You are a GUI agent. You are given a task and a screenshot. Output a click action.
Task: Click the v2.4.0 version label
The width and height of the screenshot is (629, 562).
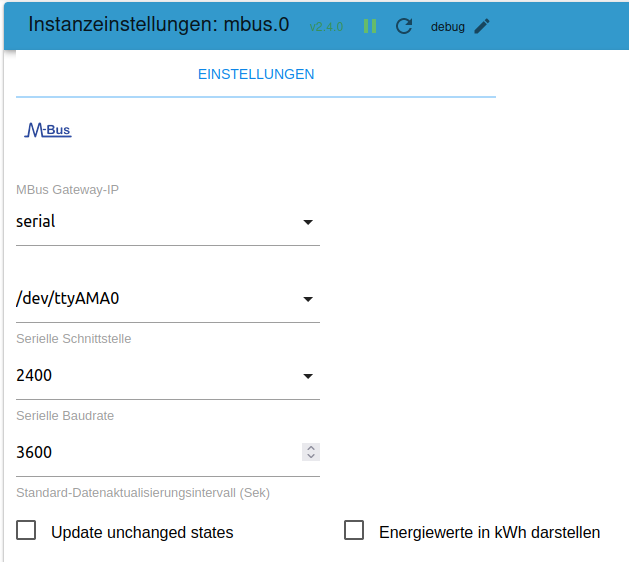tap(326, 27)
